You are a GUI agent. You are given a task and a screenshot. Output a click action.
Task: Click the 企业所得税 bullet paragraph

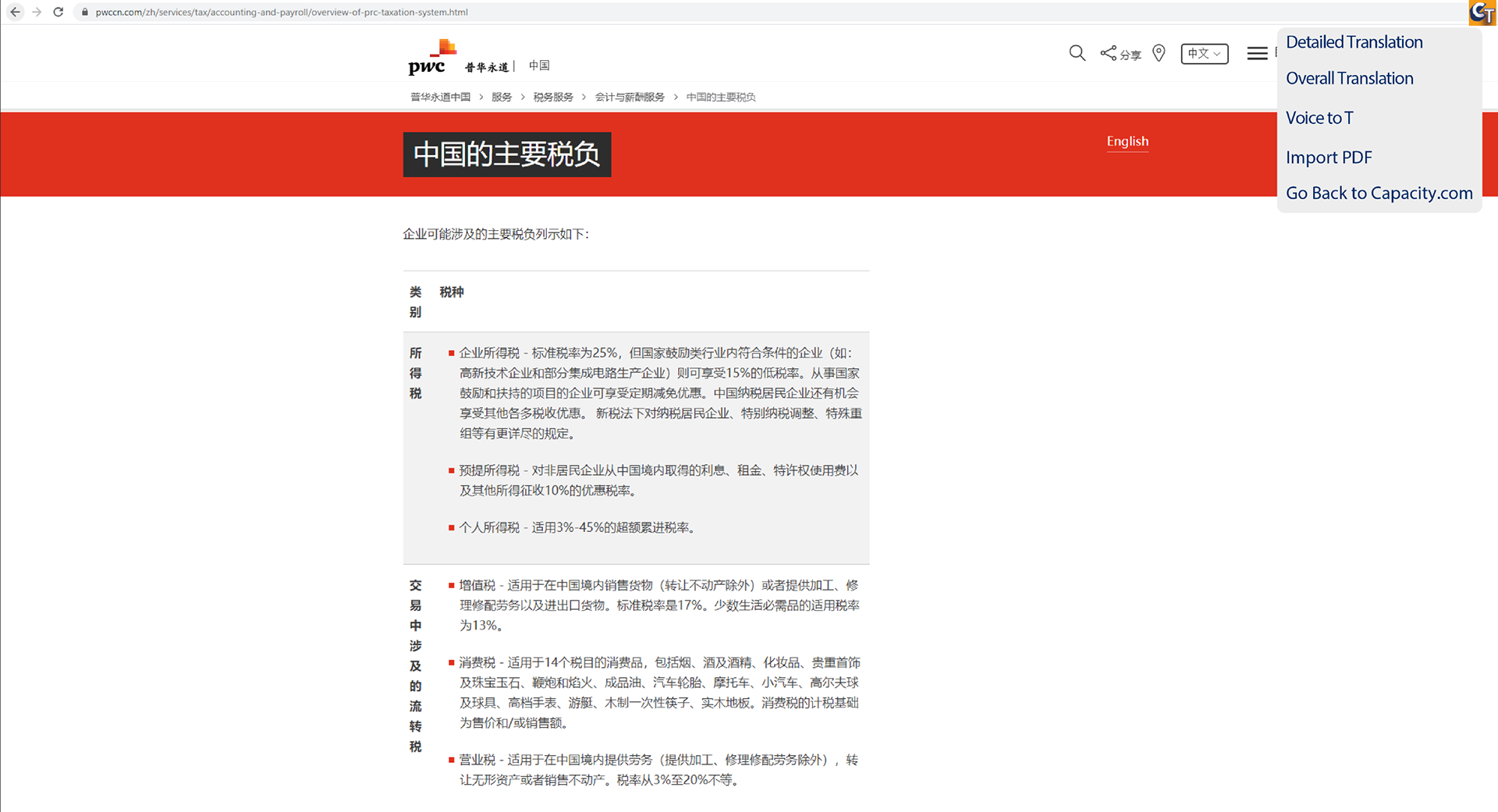pyautogui.click(x=660, y=393)
